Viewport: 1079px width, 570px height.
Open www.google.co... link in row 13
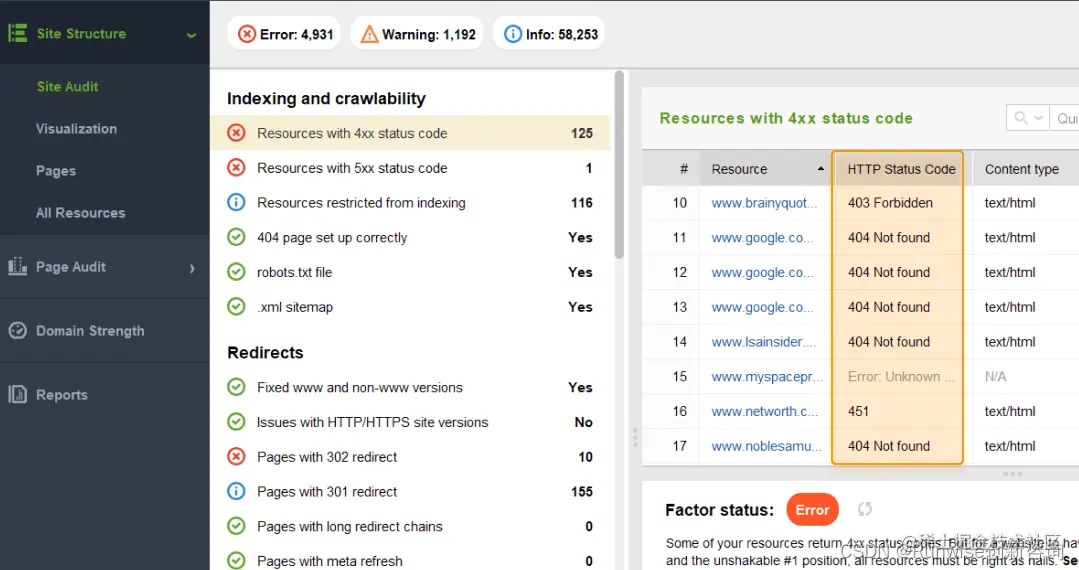762,307
